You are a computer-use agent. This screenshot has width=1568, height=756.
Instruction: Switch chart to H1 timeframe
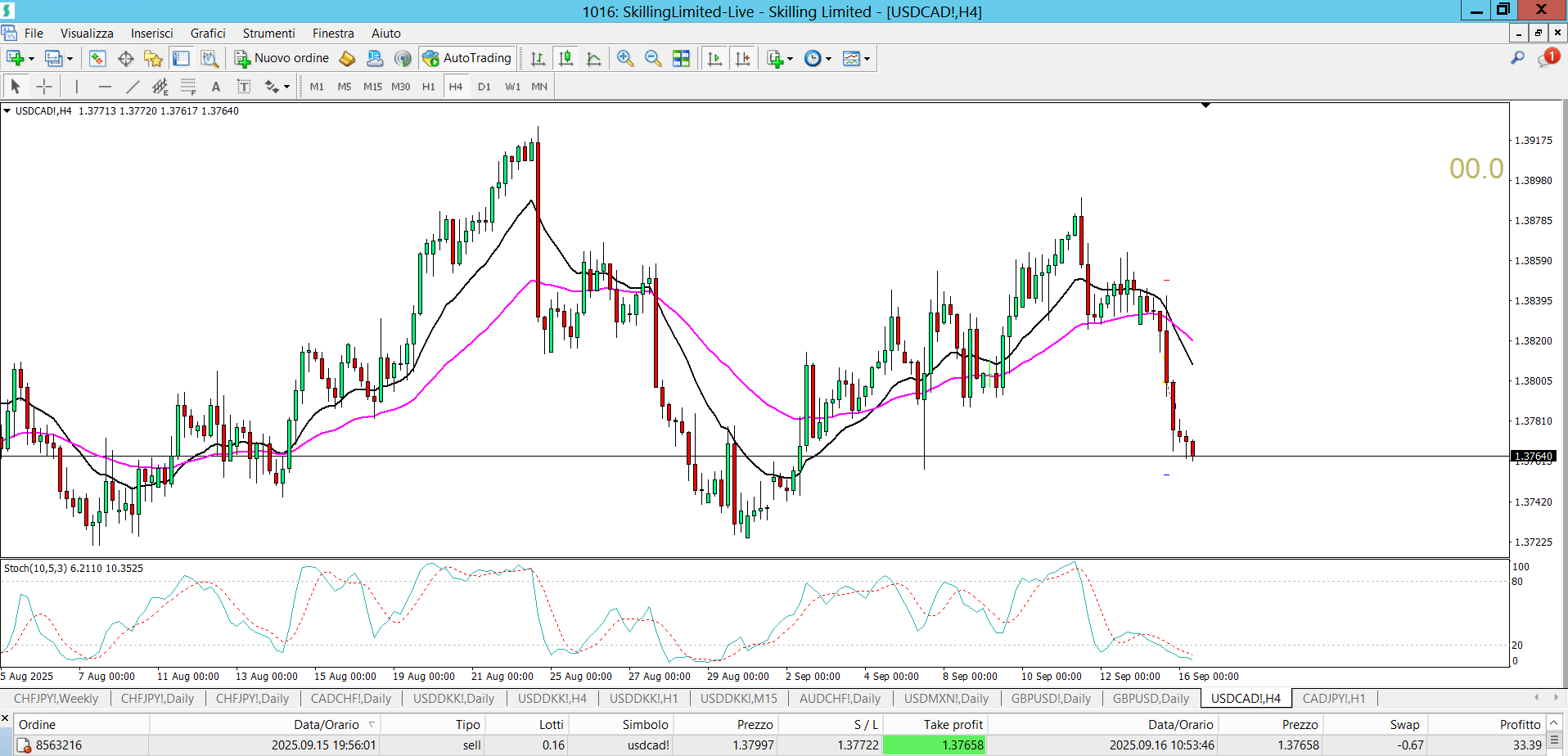coord(429,86)
